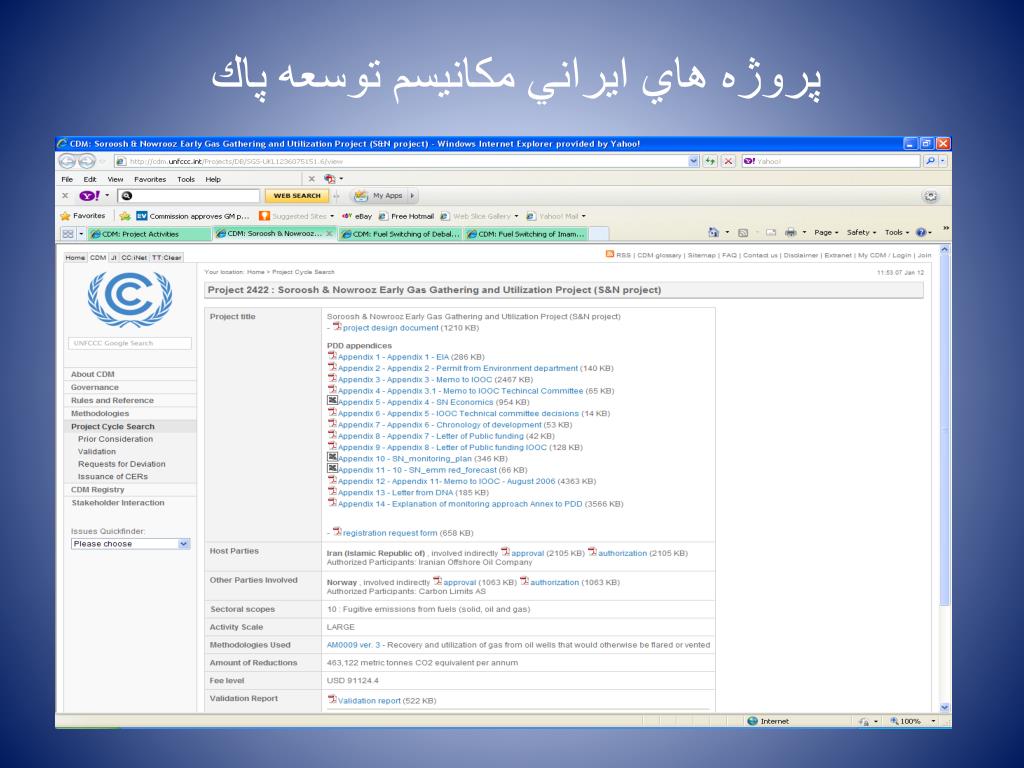Click 'Issuance of CERs' in sidebar

pos(112,476)
